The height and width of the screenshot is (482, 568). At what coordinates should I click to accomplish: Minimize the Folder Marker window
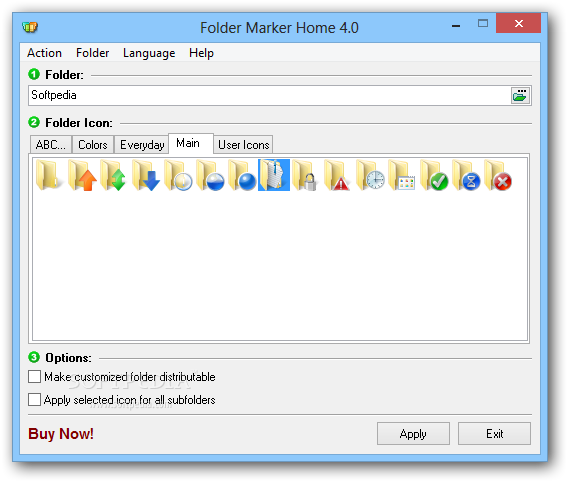pos(456,26)
